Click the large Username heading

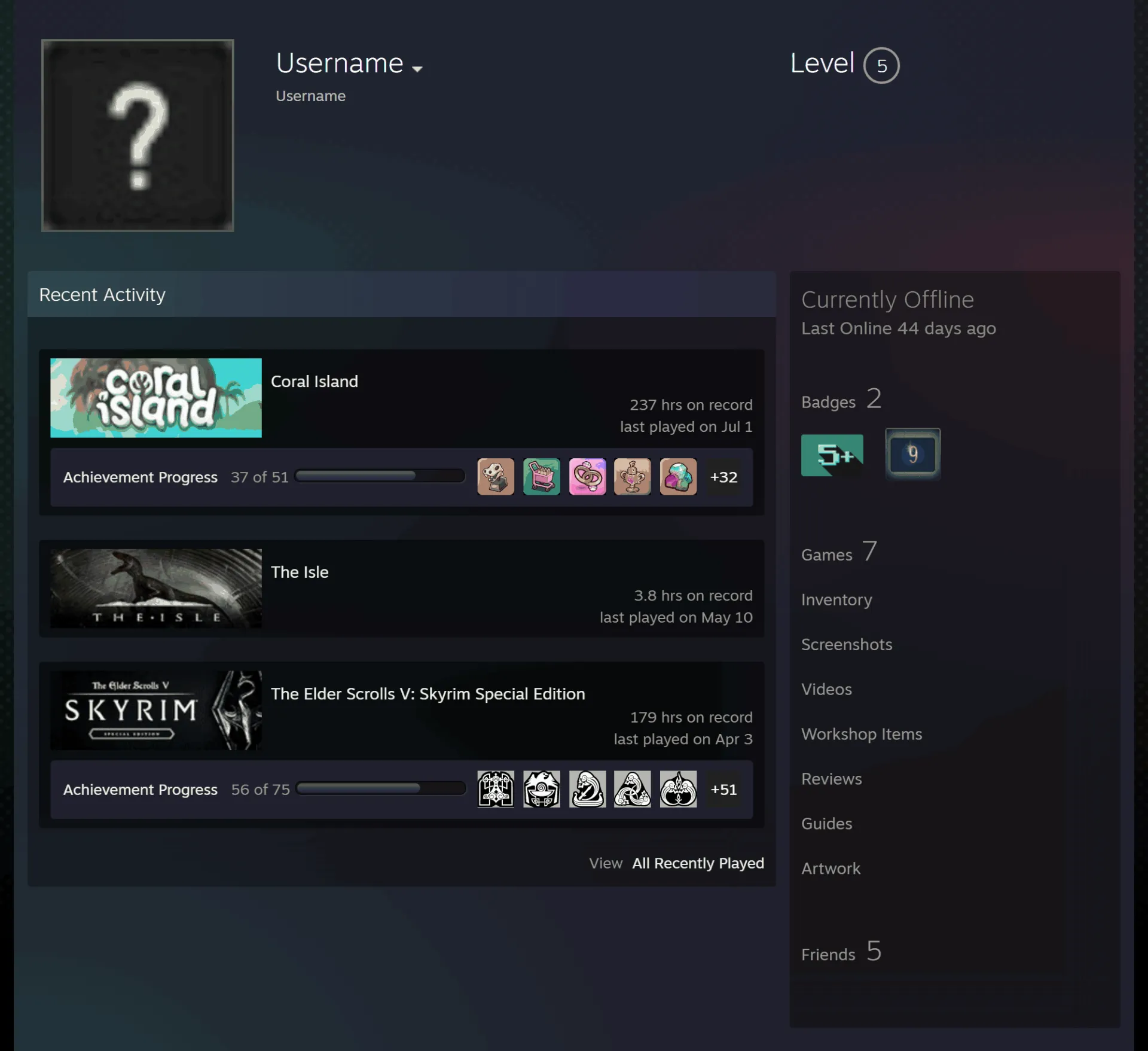point(340,63)
